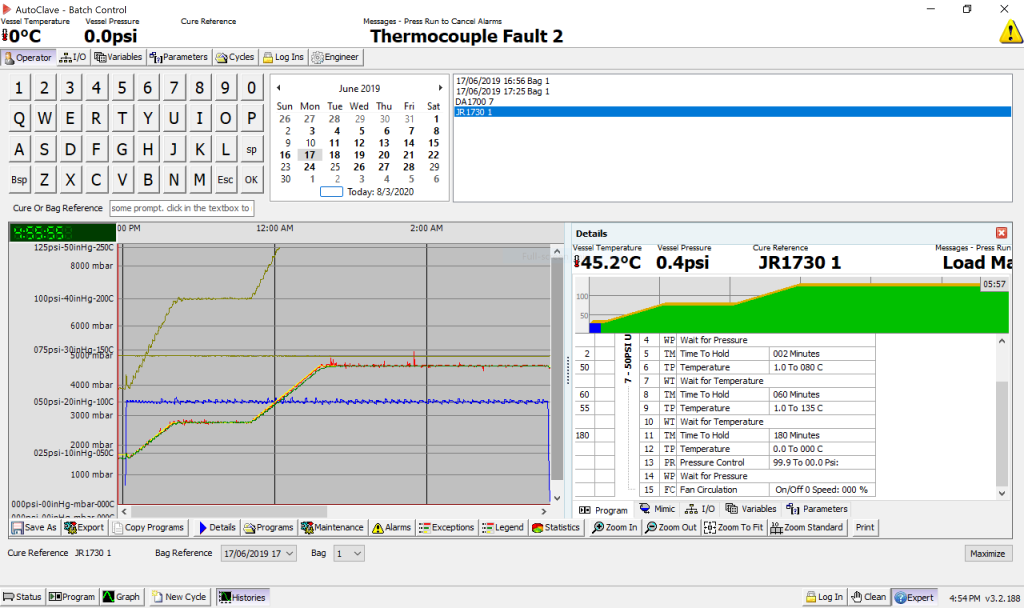Click the Maximize button

tap(988, 553)
